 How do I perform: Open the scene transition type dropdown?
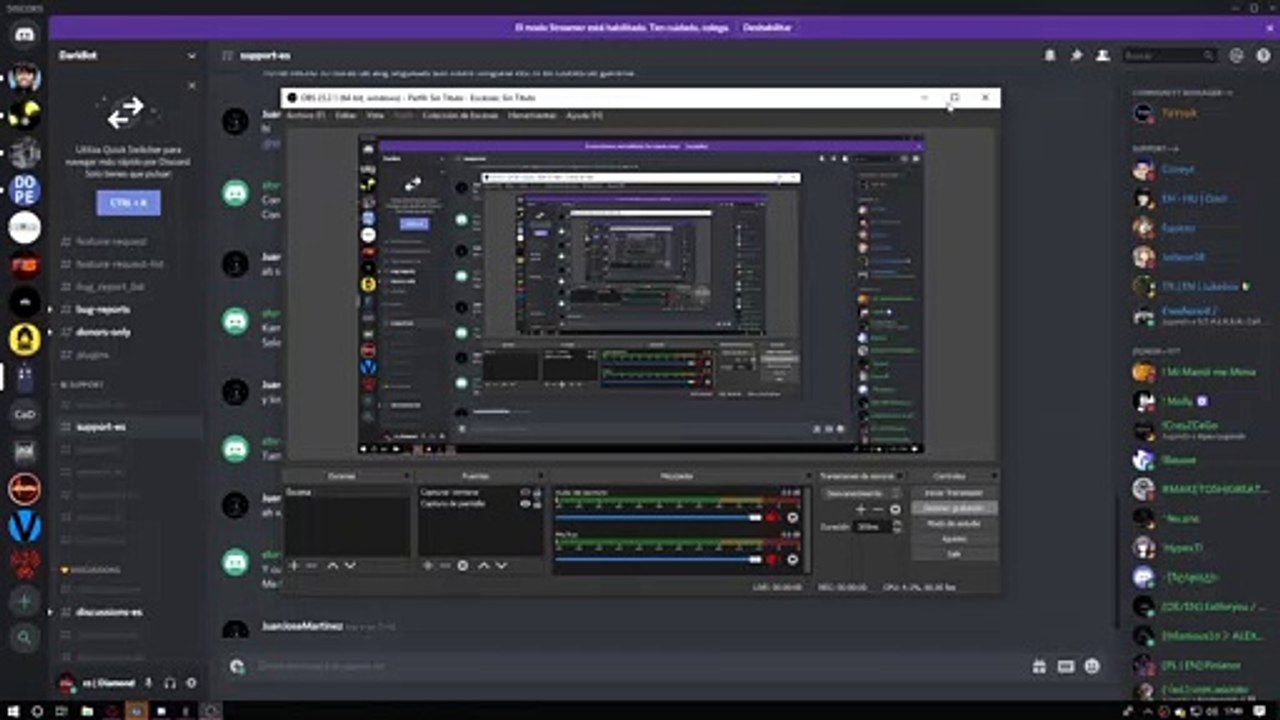(861, 493)
